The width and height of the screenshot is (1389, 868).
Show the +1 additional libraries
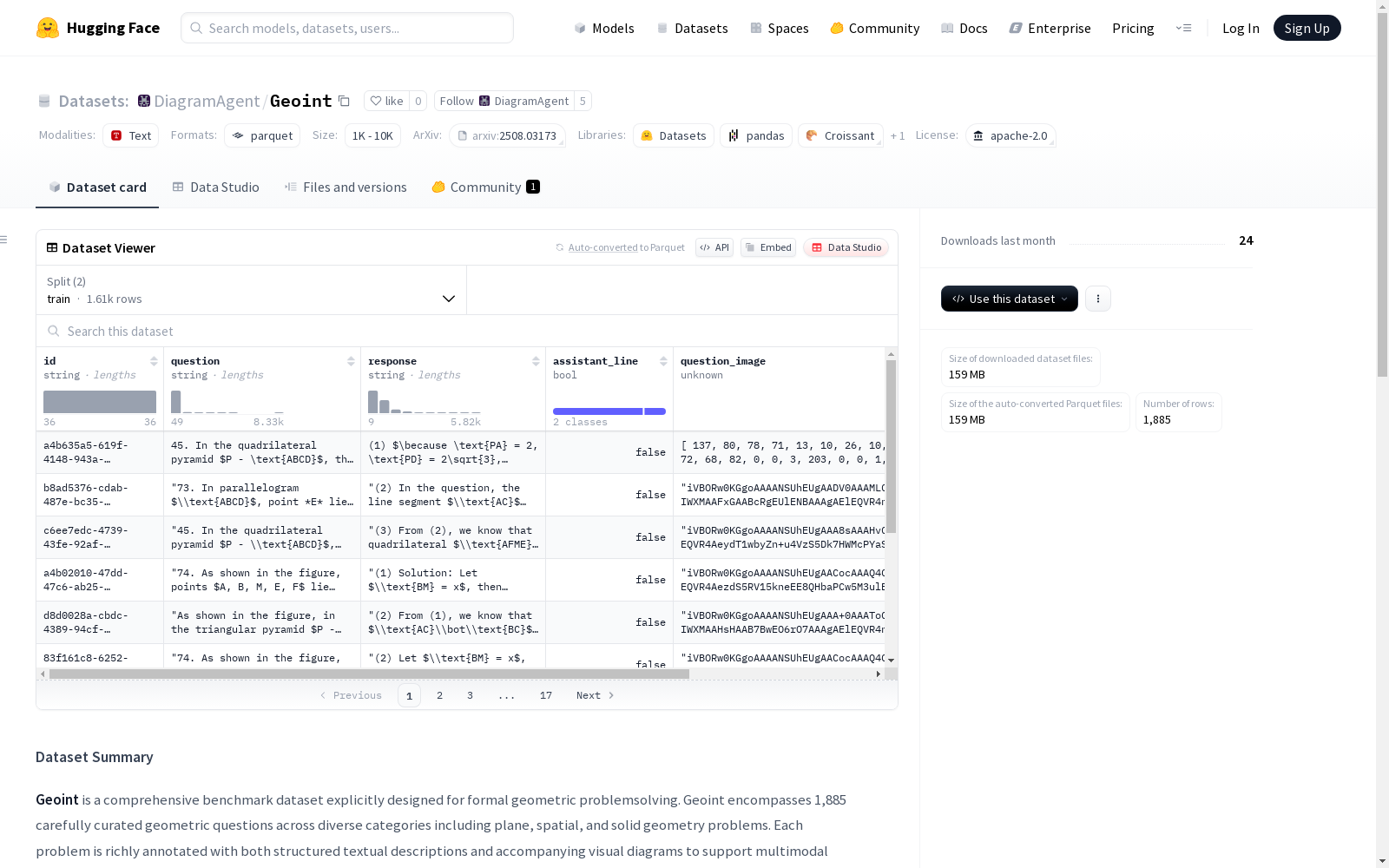coord(898,135)
